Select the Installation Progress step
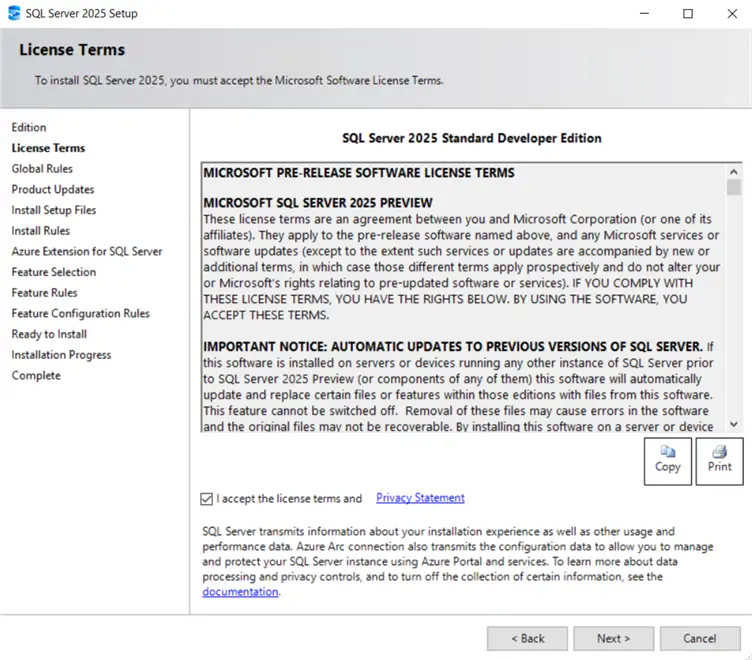752x660 pixels. [61, 354]
